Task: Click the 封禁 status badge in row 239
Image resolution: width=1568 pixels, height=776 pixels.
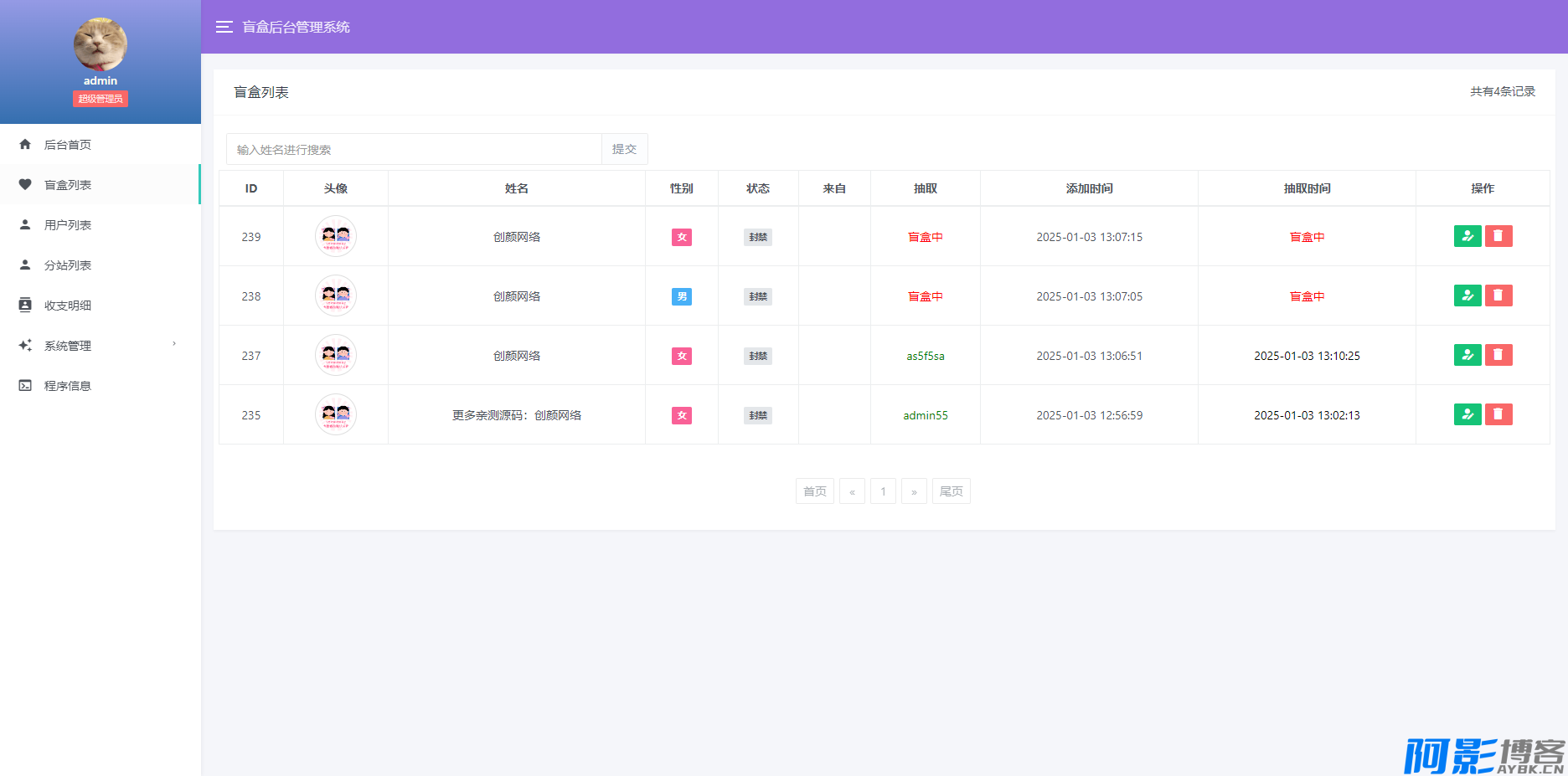Action: coord(758,237)
